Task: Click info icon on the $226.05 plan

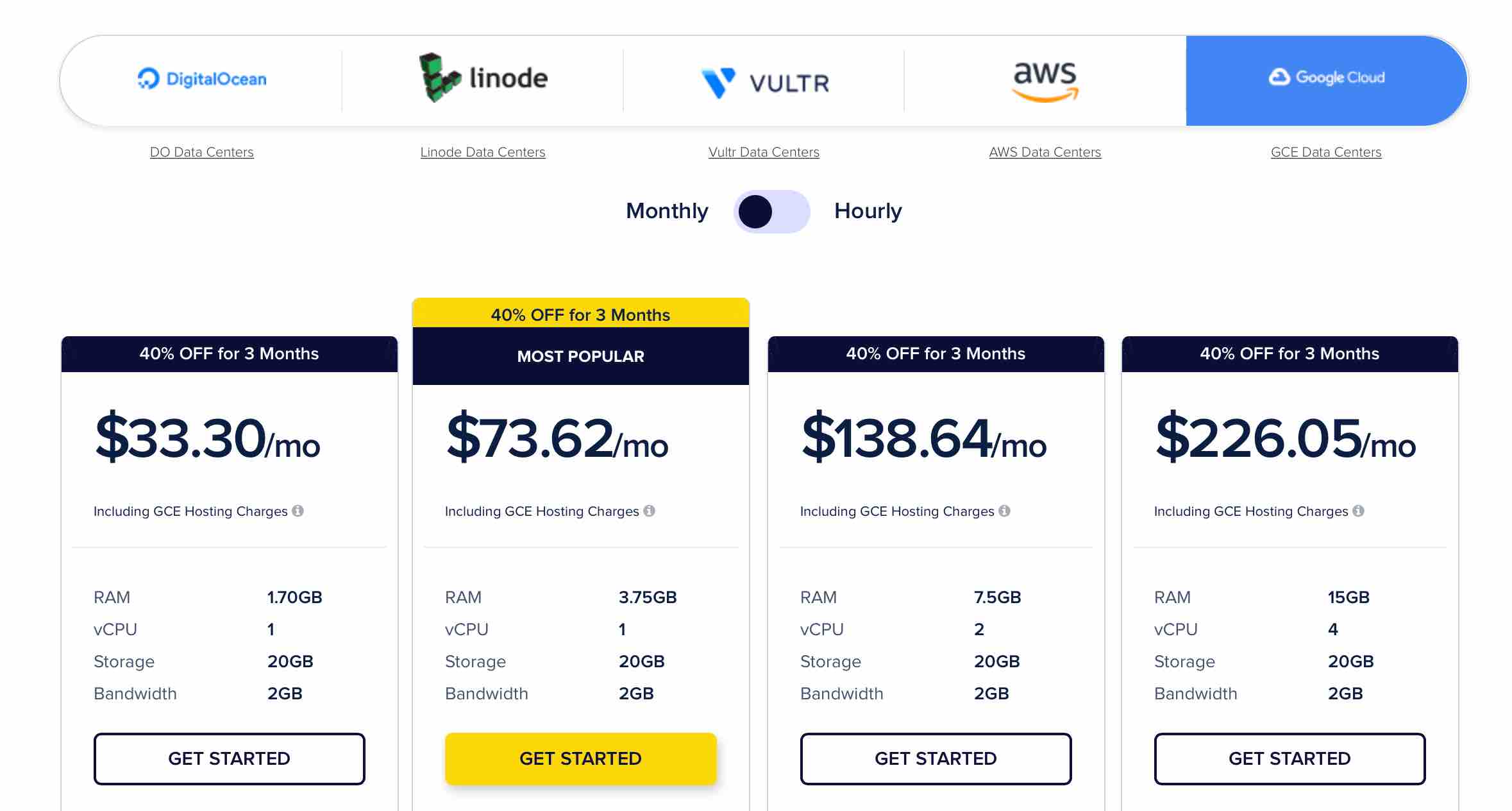Action: pyautogui.click(x=1358, y=511)
